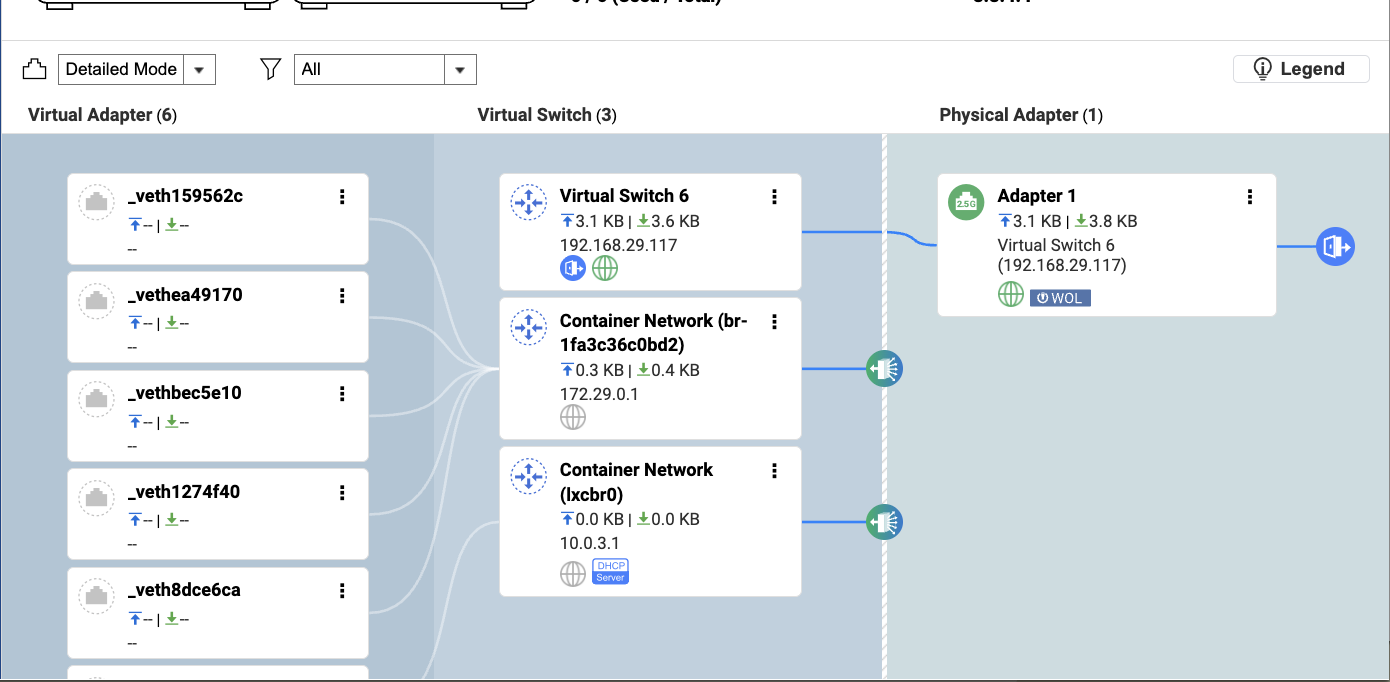Click the green globe icon under Virtual Switch 6
Screen dimensions: 1390x682
tap(605, 268)
